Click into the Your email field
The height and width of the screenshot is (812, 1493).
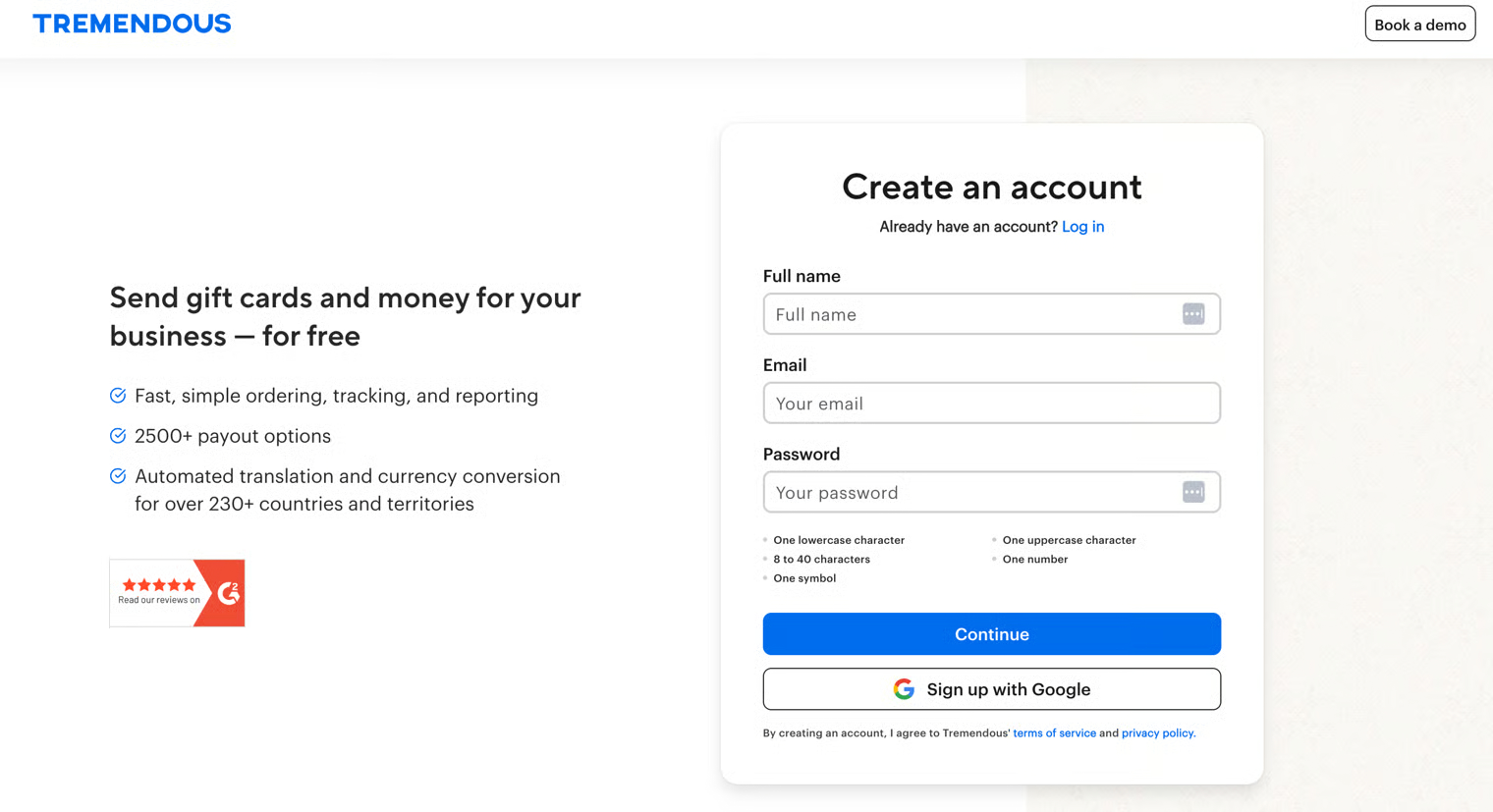pos(991,404)
